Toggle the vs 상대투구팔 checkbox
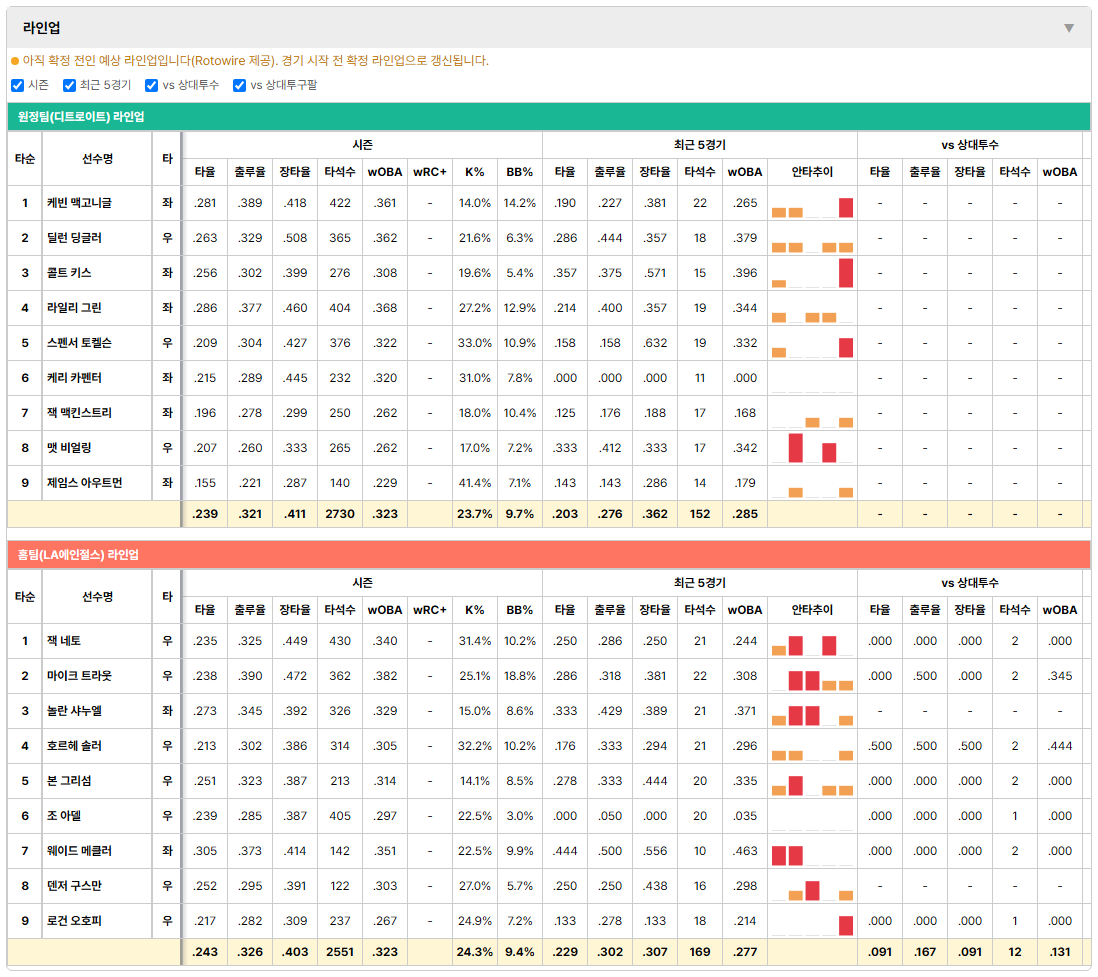The image size is (1098, 977). click(x=239, y=85)
